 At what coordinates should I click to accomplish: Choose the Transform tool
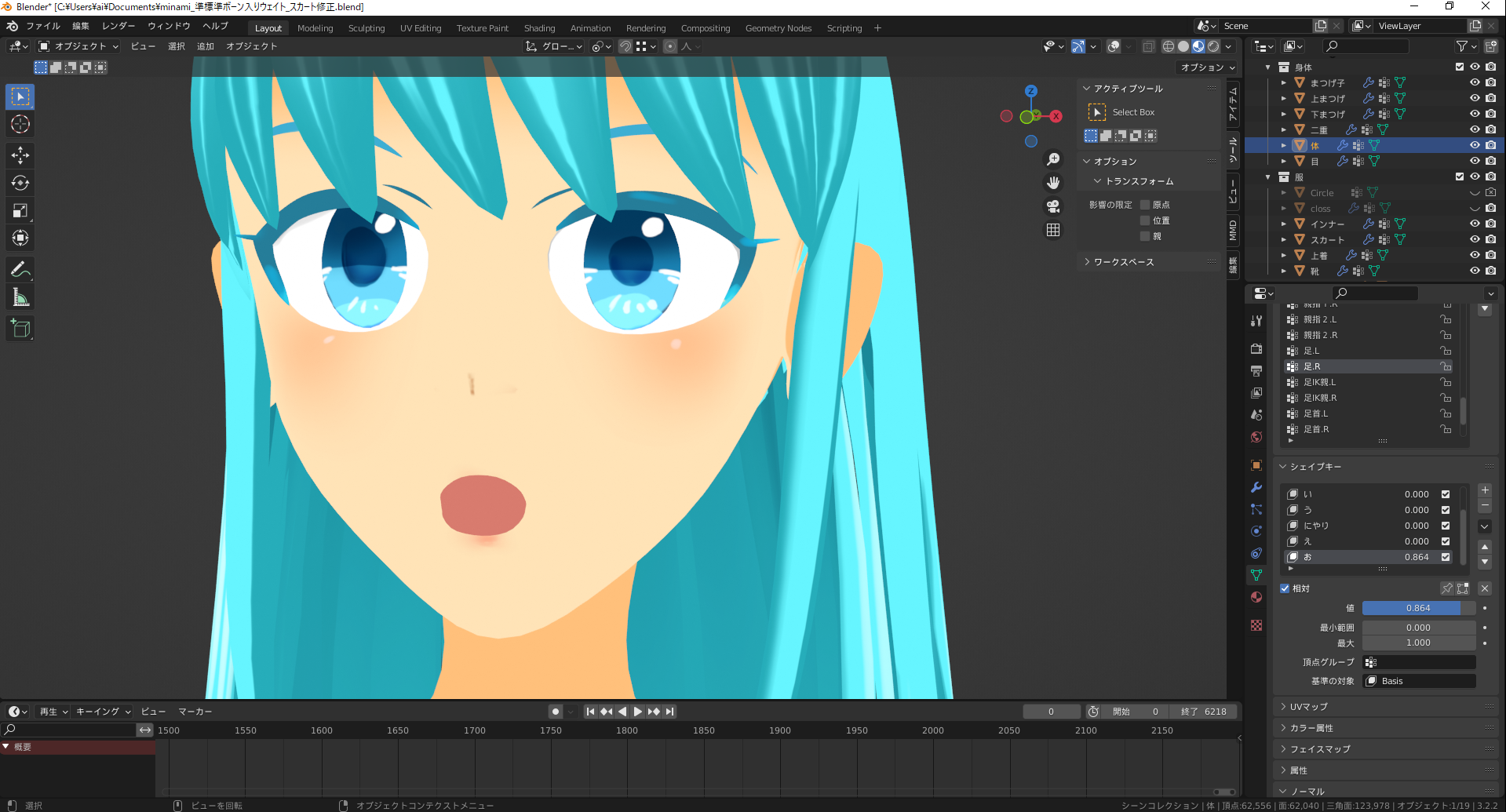(x=20, y=238)
